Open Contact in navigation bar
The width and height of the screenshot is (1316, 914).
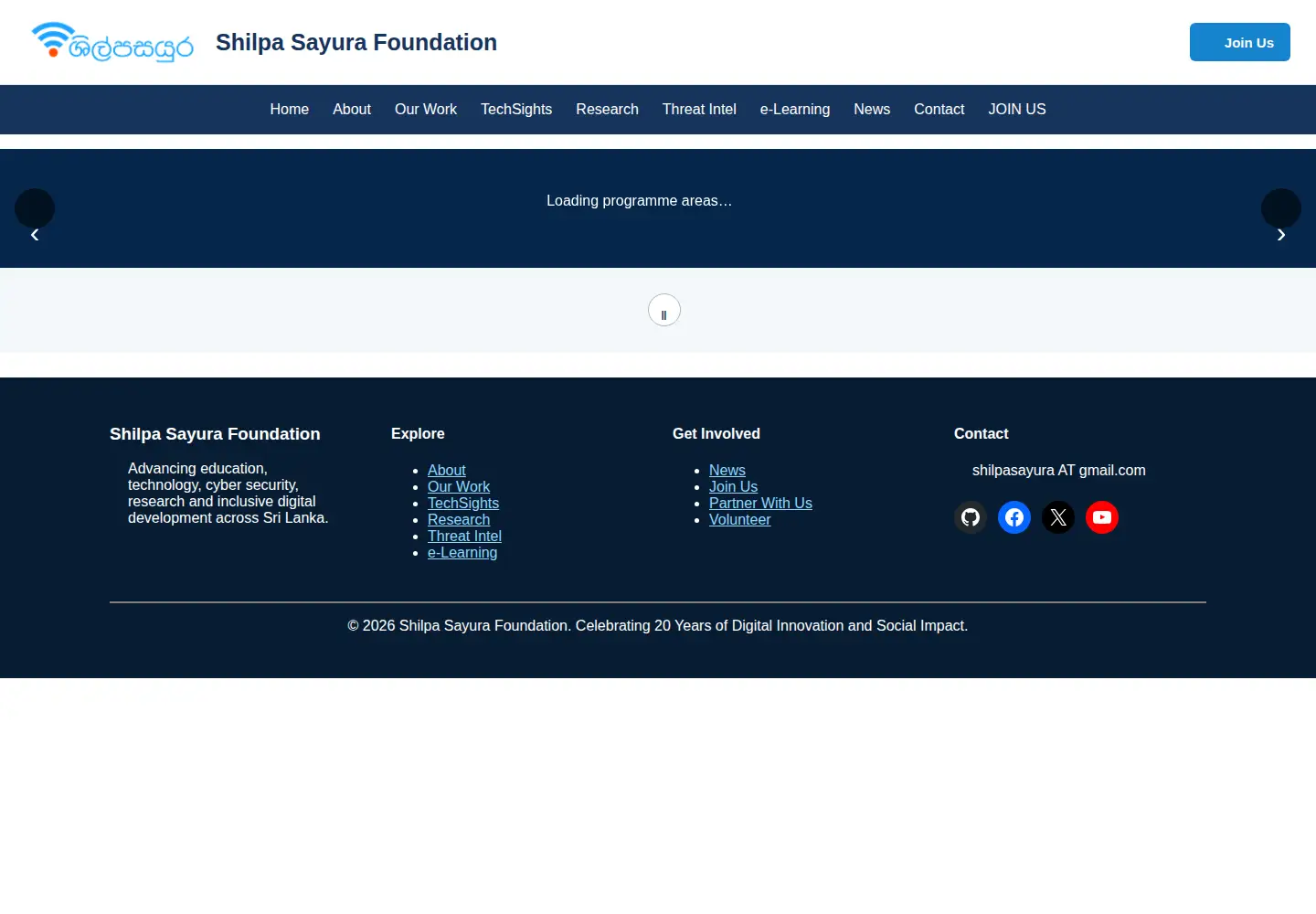939,110
